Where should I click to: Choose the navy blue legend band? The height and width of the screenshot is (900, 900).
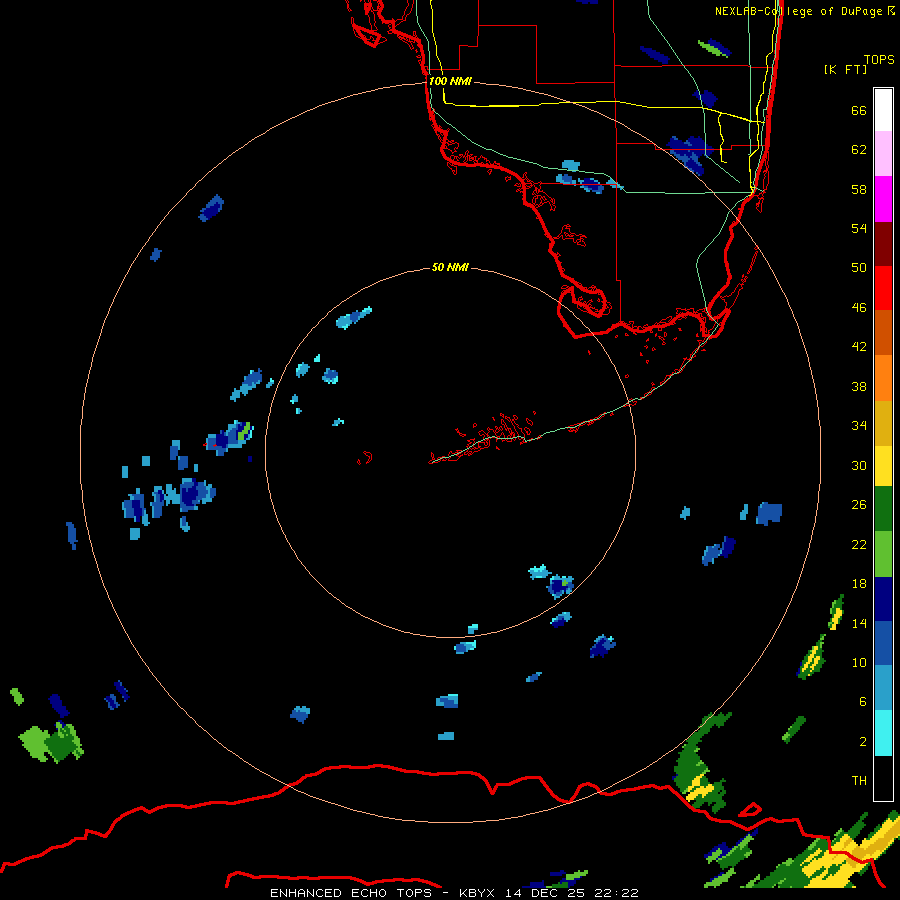pyautogui.click(x=883, y=599)
